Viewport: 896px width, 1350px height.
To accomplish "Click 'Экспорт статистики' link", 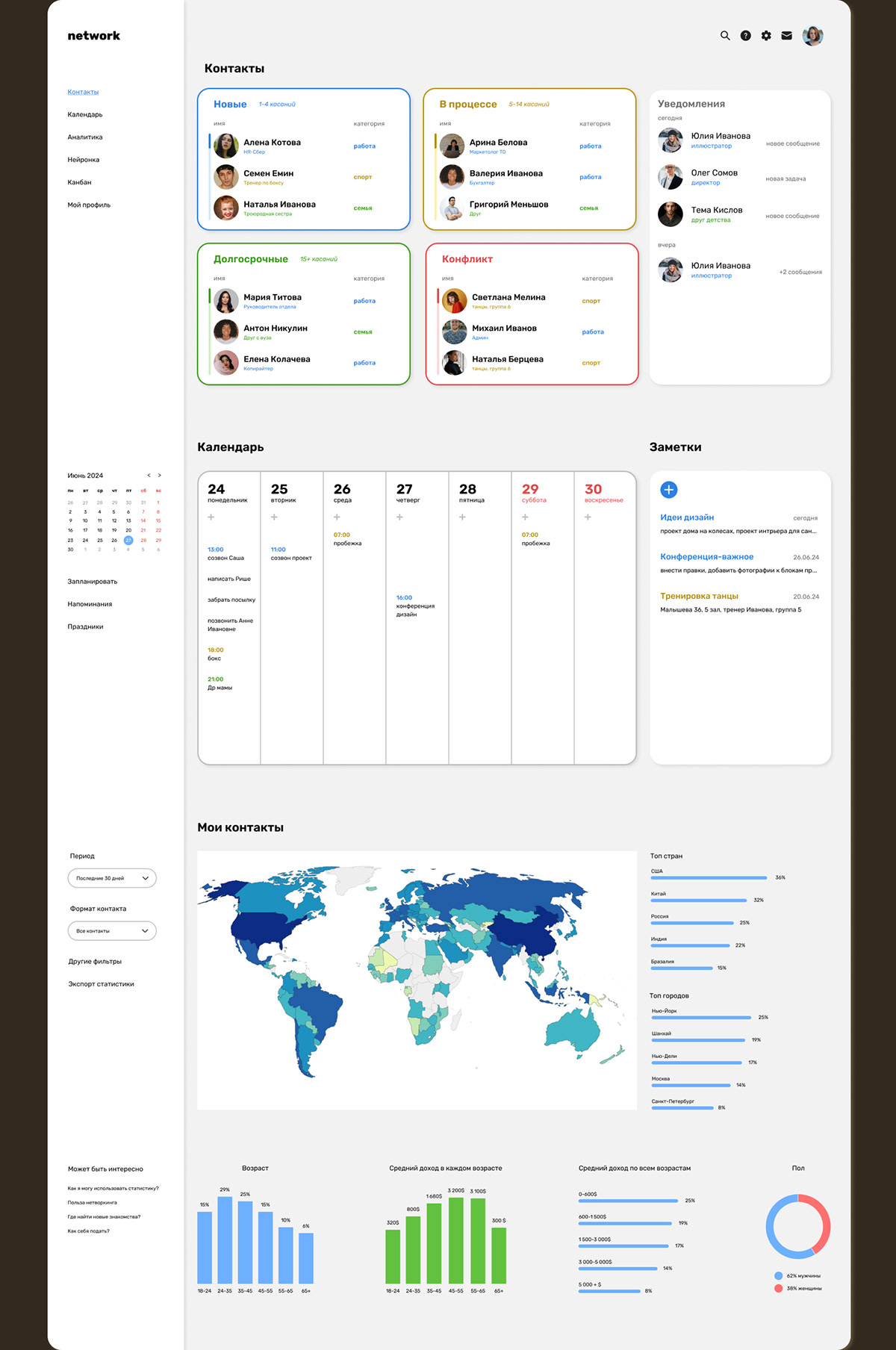I will [x=101, y=984].
